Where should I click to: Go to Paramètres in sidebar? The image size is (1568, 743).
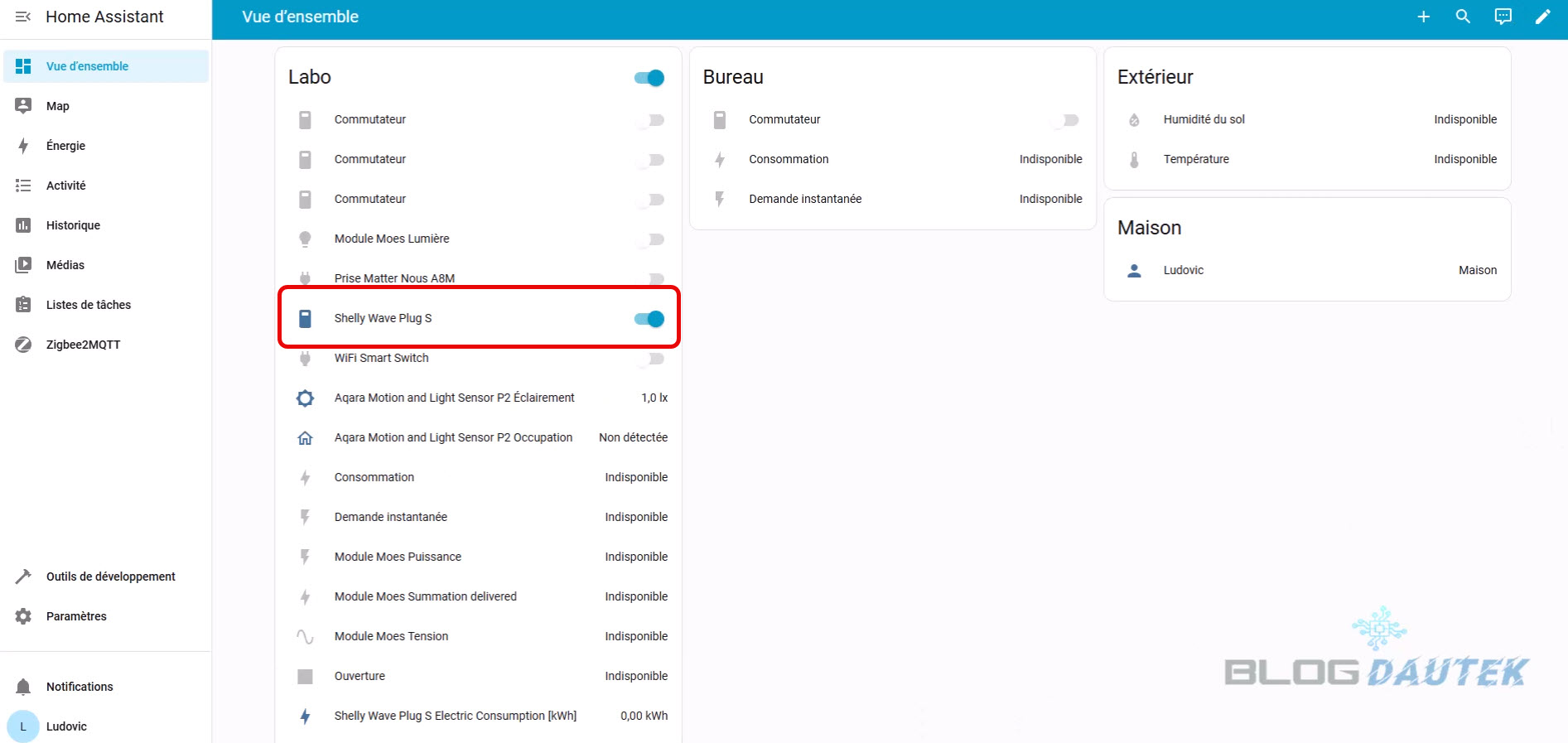pyautogui.click(x=76, y=616)
